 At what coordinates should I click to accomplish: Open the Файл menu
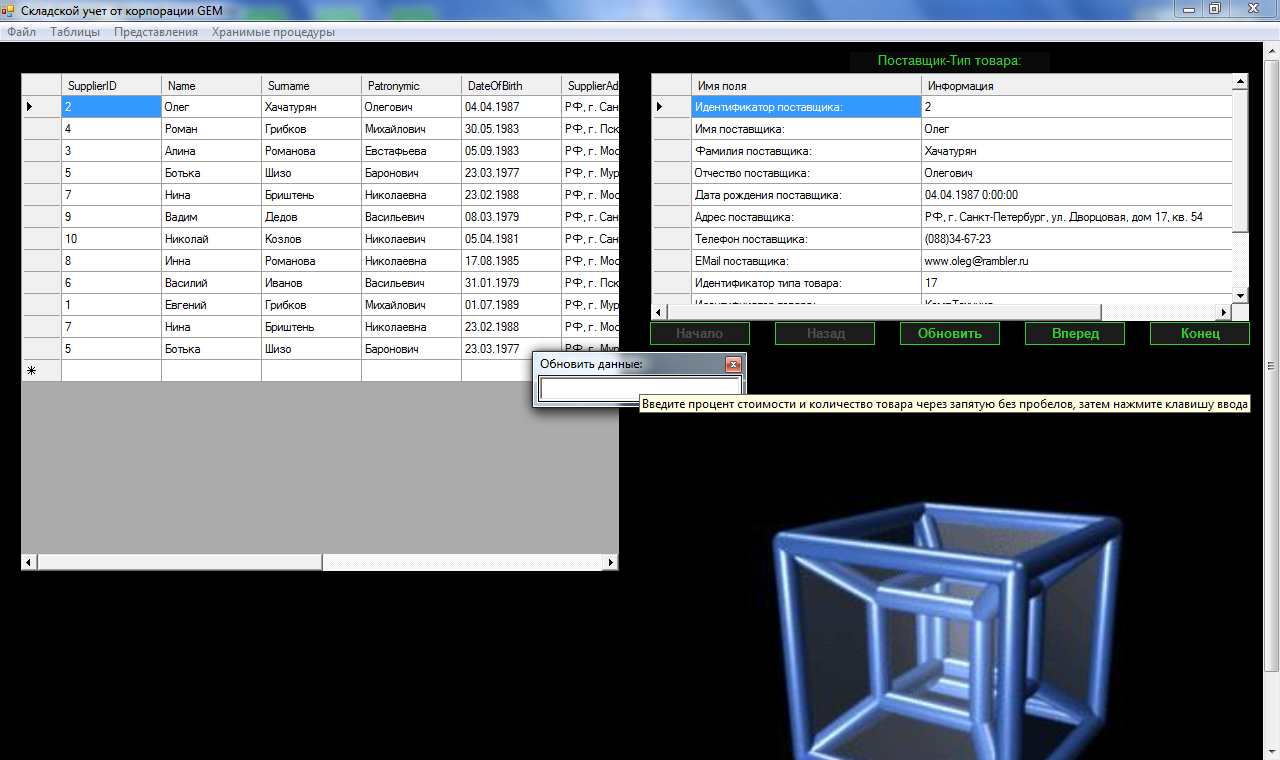21,32
